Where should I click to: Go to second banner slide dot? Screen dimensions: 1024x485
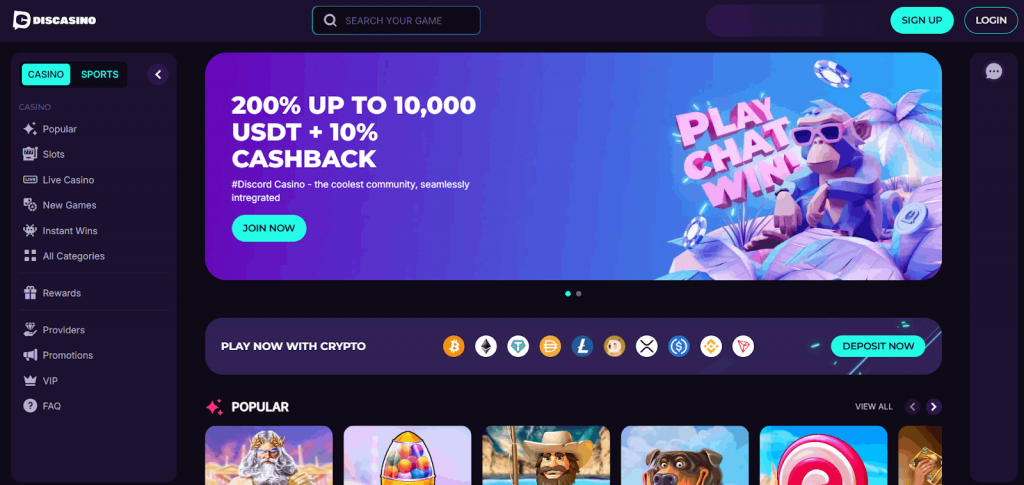click(x=579, y=294)
